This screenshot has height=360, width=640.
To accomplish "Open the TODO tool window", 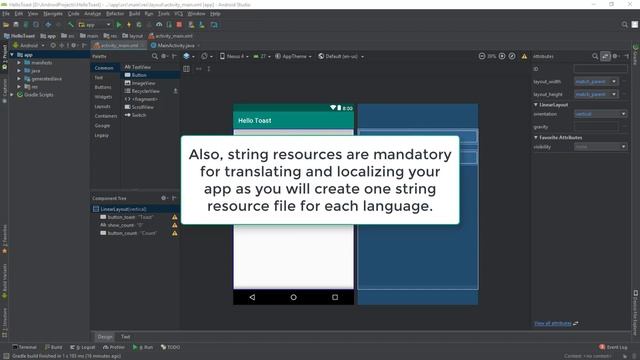I will pos(171,347).
